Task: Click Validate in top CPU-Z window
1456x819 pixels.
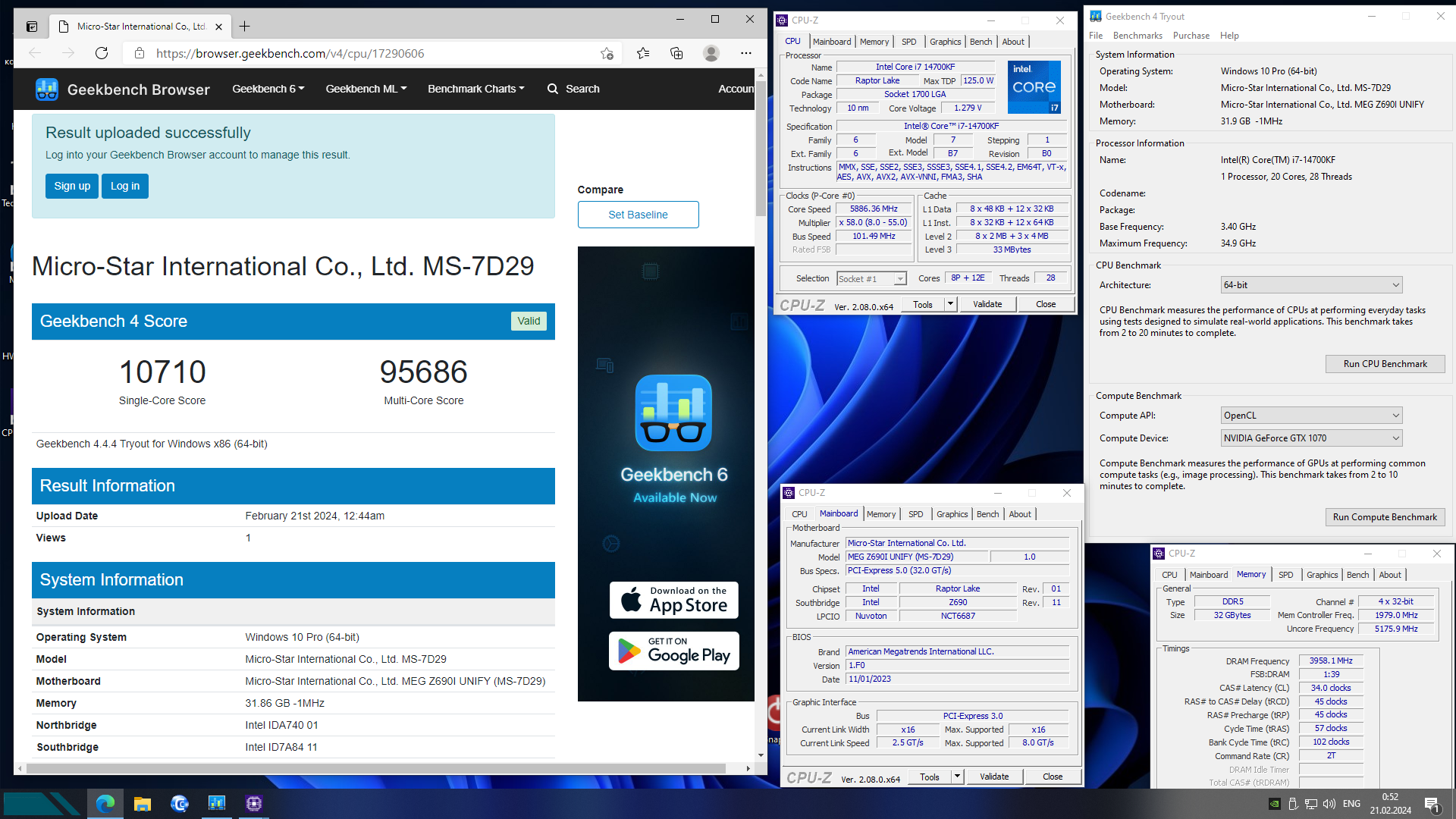Action: pos(987,304)
